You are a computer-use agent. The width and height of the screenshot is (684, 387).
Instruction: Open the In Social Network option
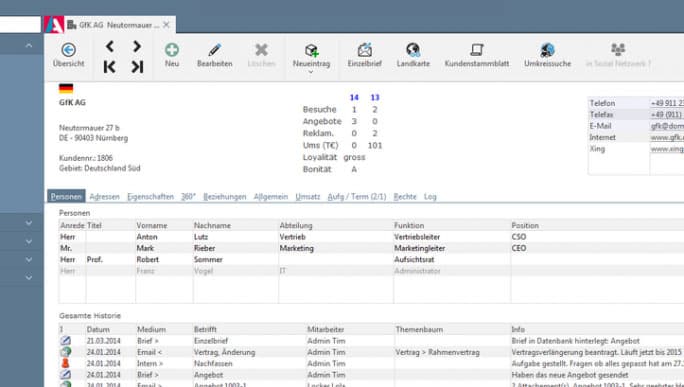point(618,55)
